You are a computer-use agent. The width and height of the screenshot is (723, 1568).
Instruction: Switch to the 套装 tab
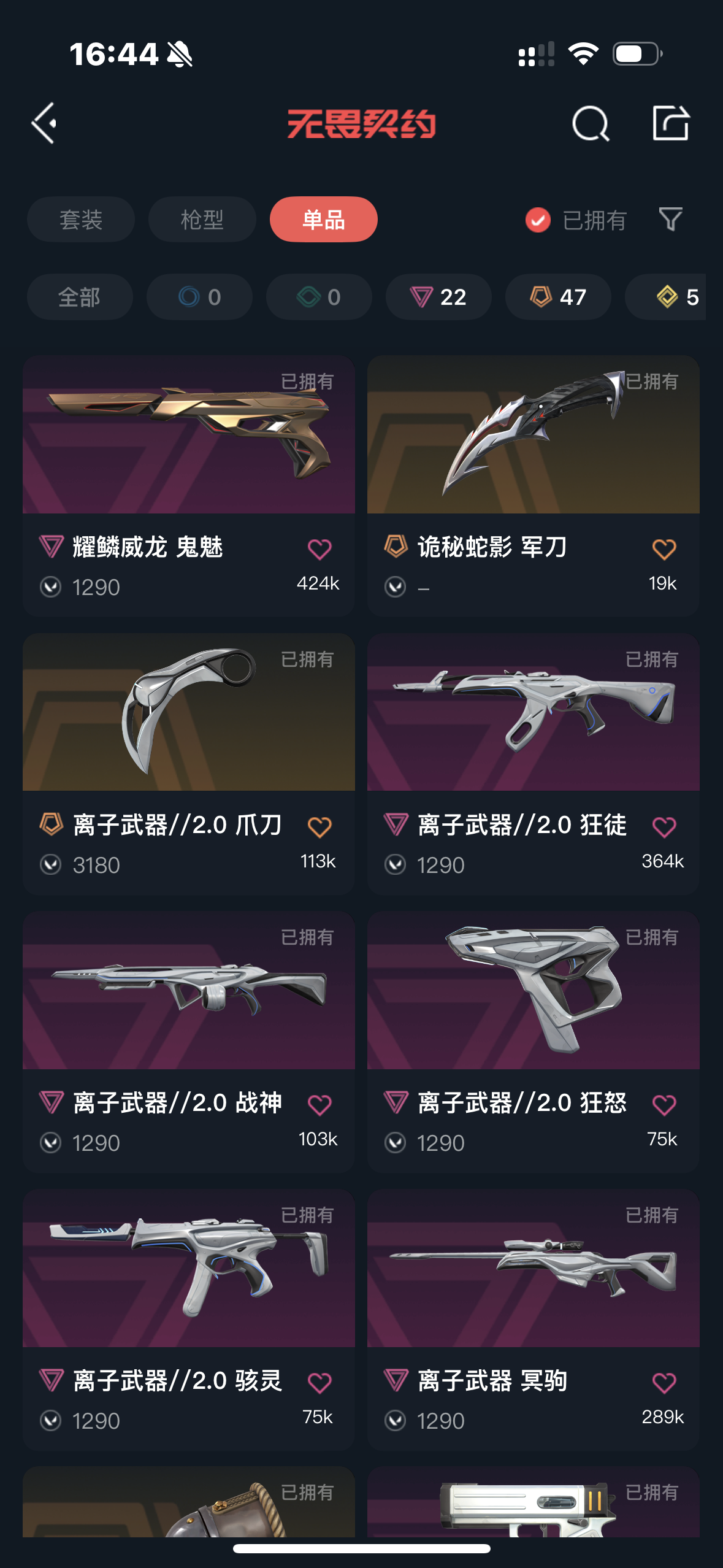tap(80, 219)
